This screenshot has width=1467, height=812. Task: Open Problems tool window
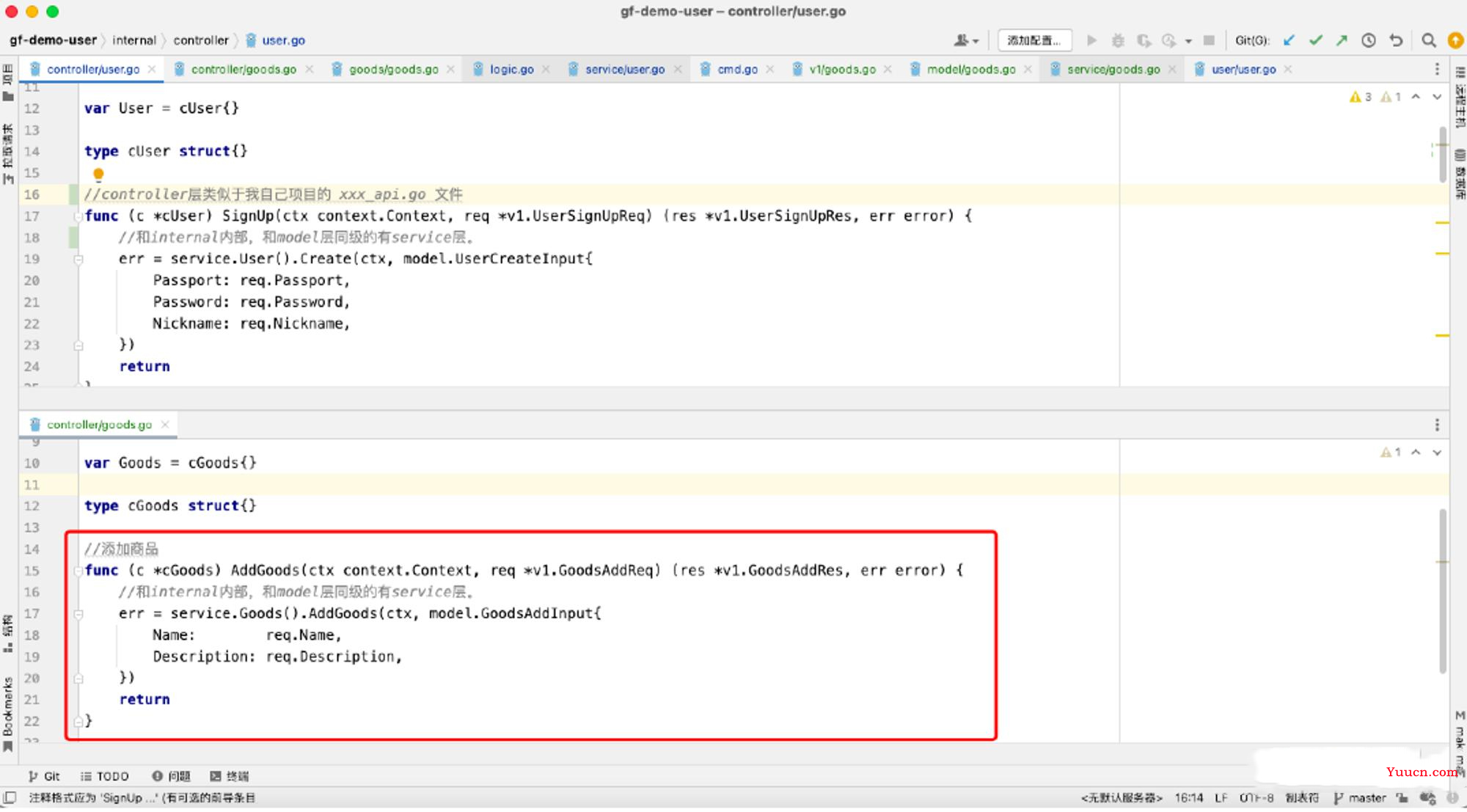(171, 776)
